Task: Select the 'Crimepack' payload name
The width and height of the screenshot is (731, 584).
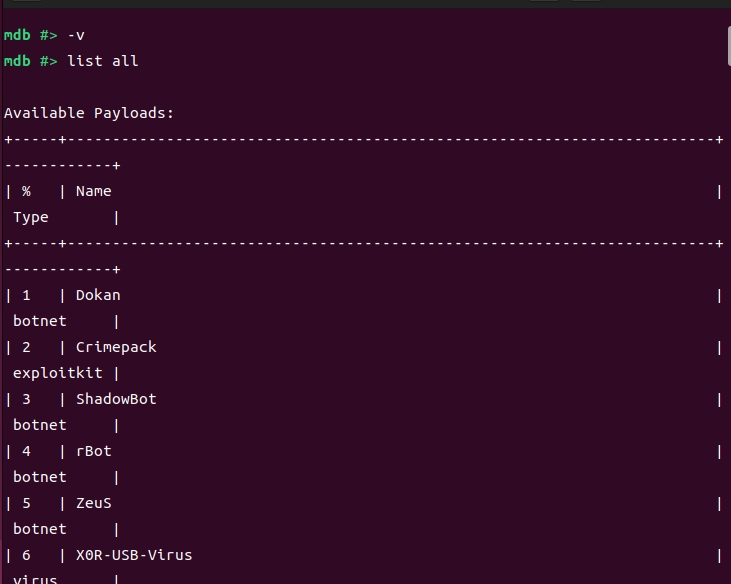Action: click(x=116, y=348)
